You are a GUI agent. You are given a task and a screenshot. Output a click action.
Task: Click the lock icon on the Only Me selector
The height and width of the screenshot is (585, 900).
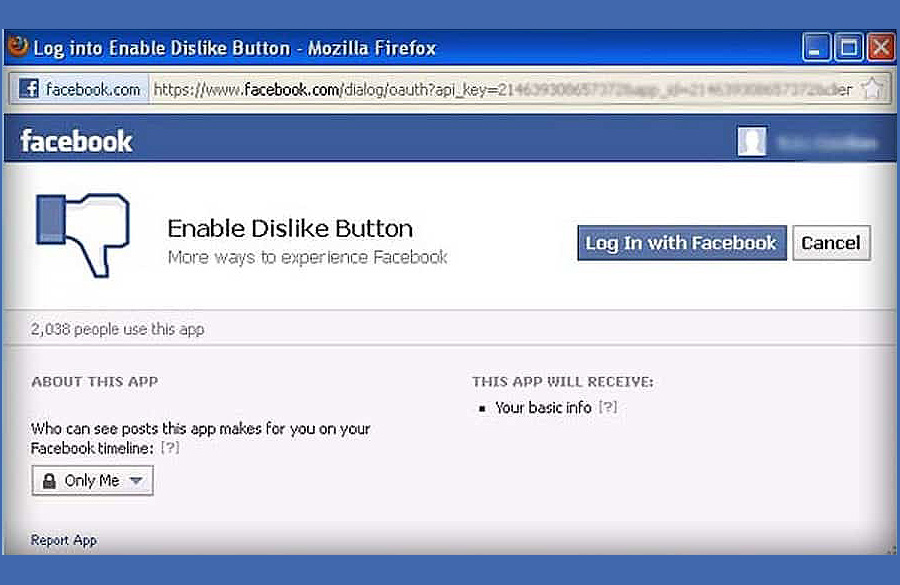point(49,480)
